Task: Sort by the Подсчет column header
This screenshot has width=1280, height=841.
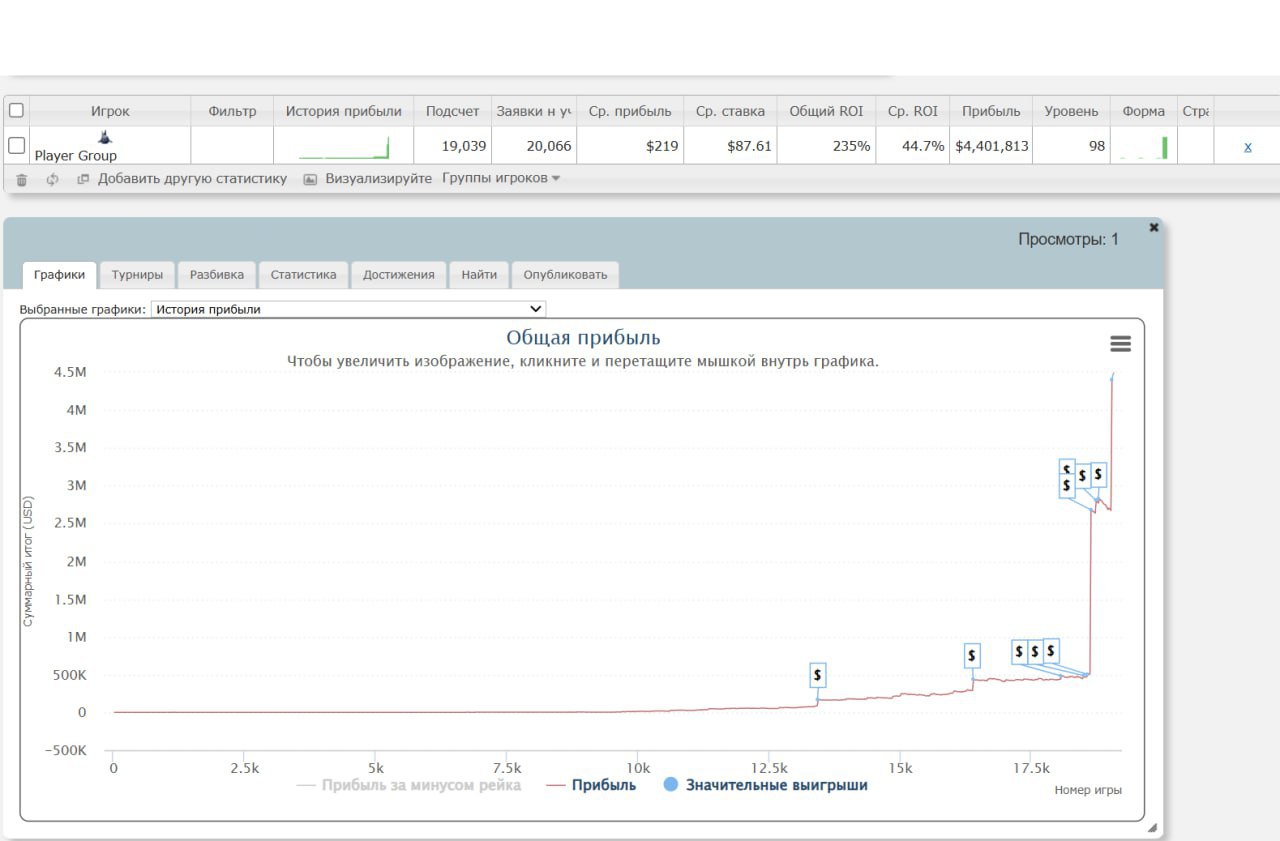Action: pyautogui.click(x=453, y=111)
